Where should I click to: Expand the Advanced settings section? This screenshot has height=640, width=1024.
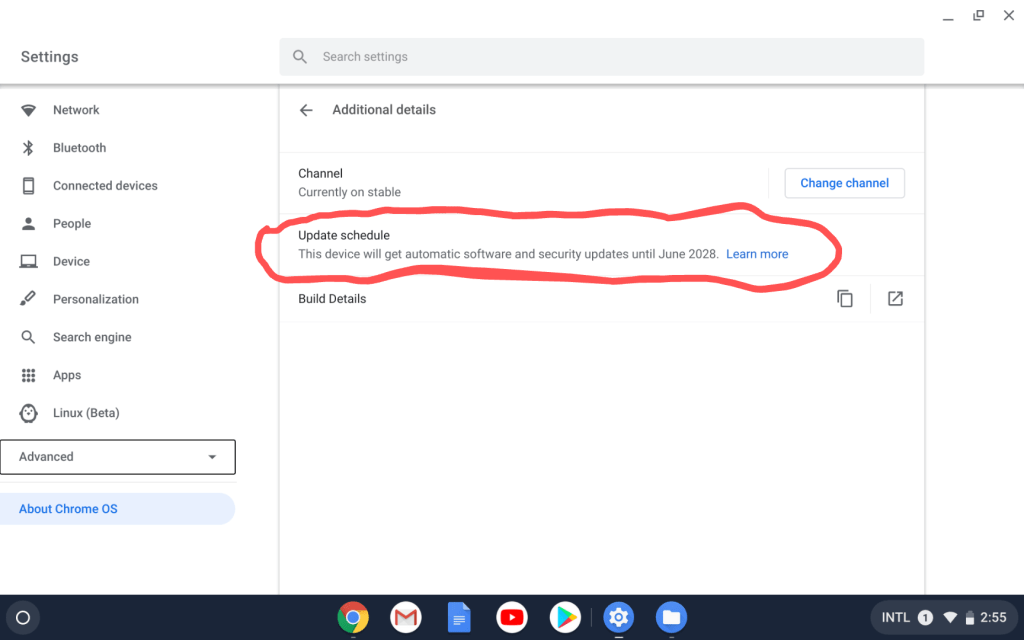[x=117, y=457]
